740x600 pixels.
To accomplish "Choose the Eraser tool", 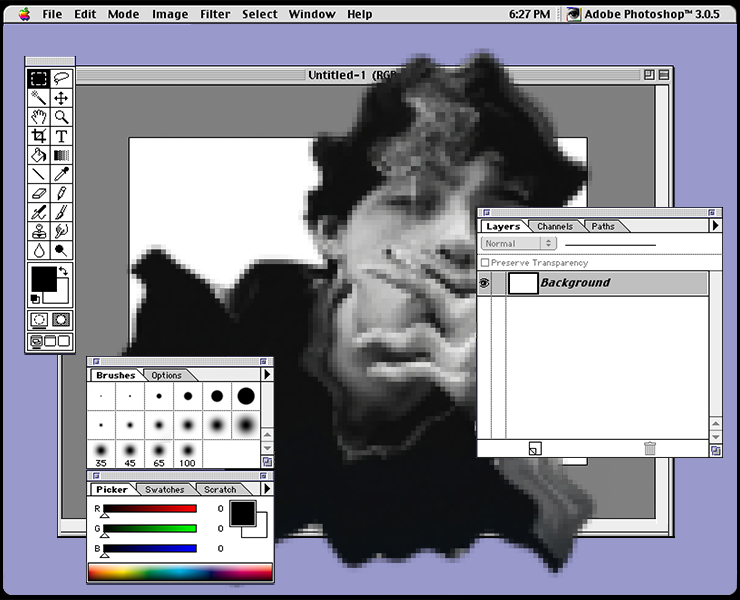I will point(38,193).
